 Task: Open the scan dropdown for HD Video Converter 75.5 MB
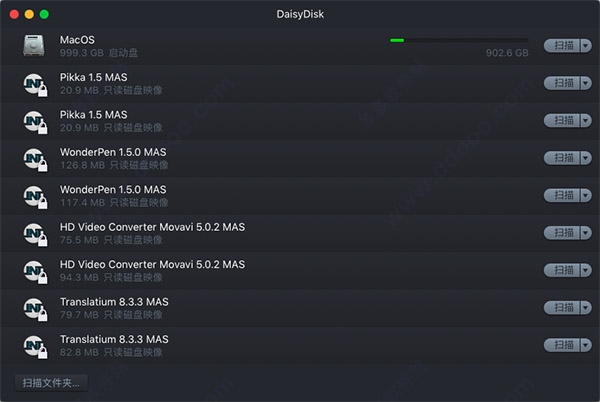point(586,233)
